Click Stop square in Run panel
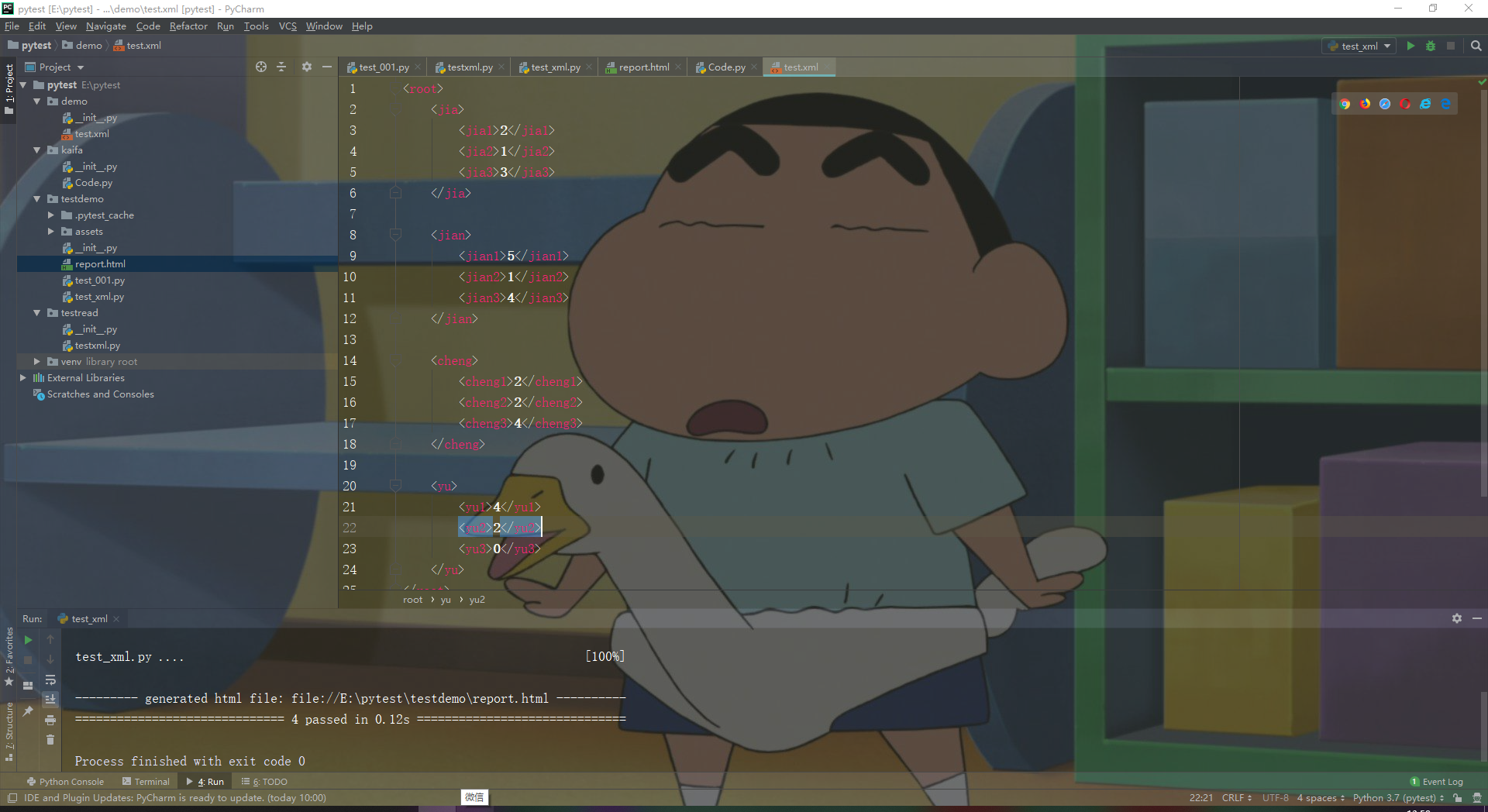1488x812 pixels. point(28,660)
